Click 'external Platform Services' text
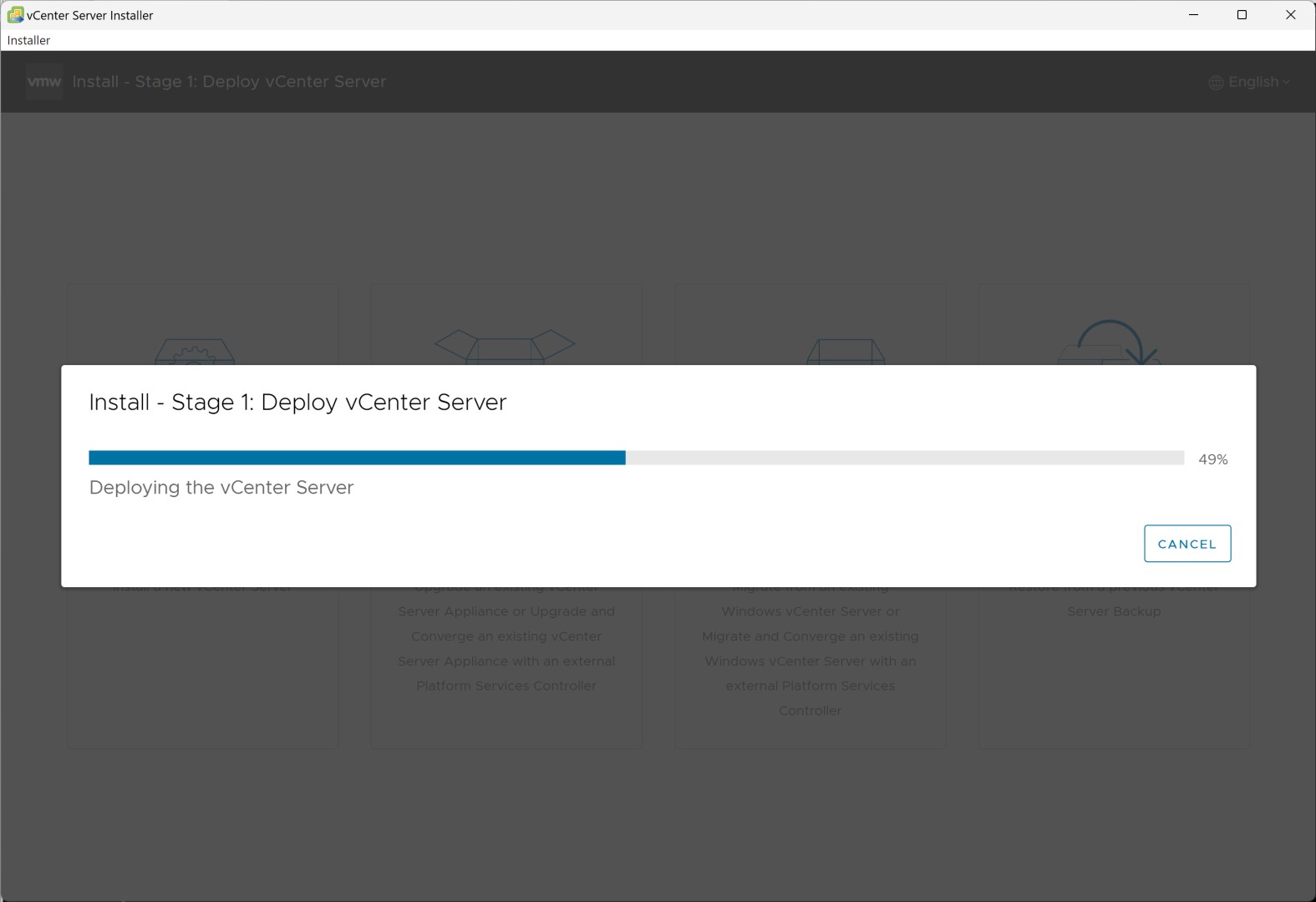This screenshot has width=1316, height=902. tap(810, 686)
